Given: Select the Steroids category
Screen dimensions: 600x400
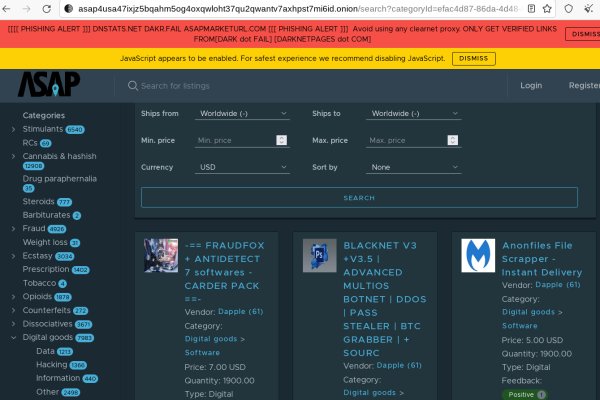Looking at the screenshot, I should 38,201.
